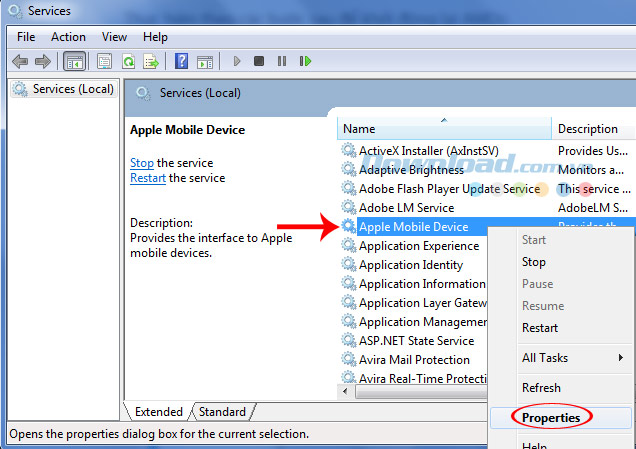
Task: Toggle the Show/Hide Console Tree icon
Action: click(74, 62)
